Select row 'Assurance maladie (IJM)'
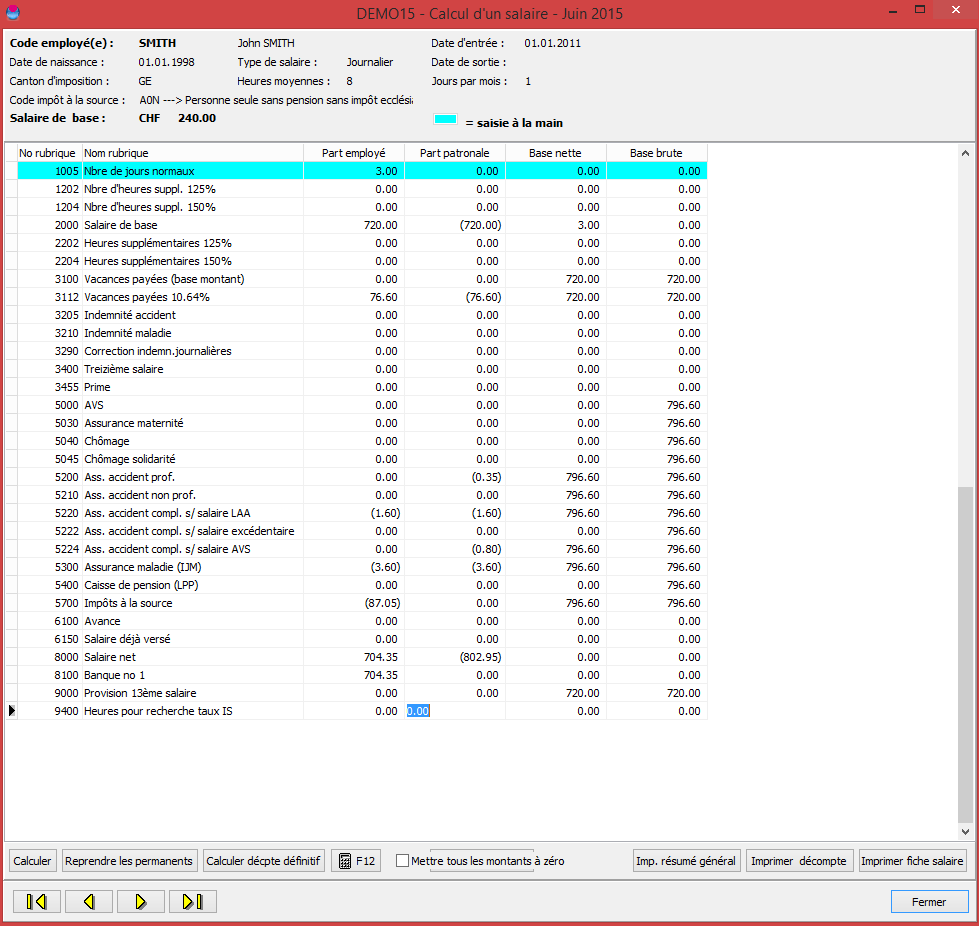This screenshot has height=926, width=979. [362, 567]
